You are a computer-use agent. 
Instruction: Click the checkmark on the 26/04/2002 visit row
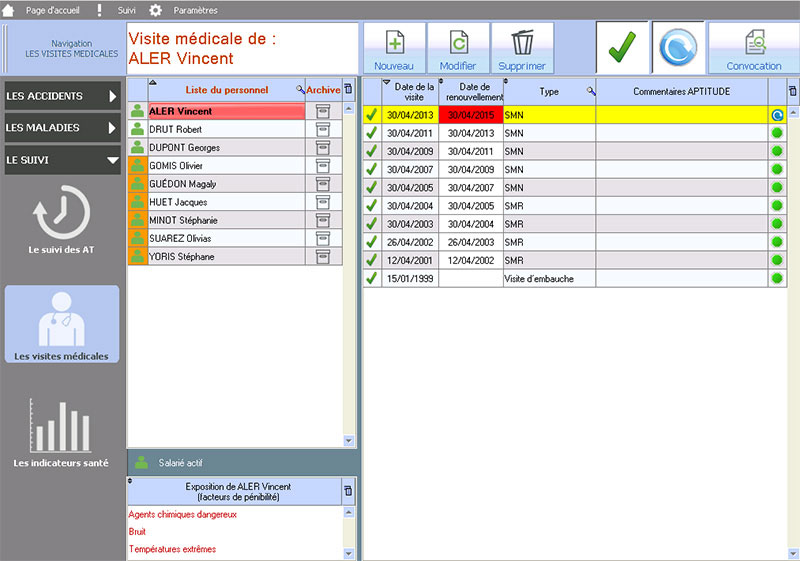coord(372,242)
